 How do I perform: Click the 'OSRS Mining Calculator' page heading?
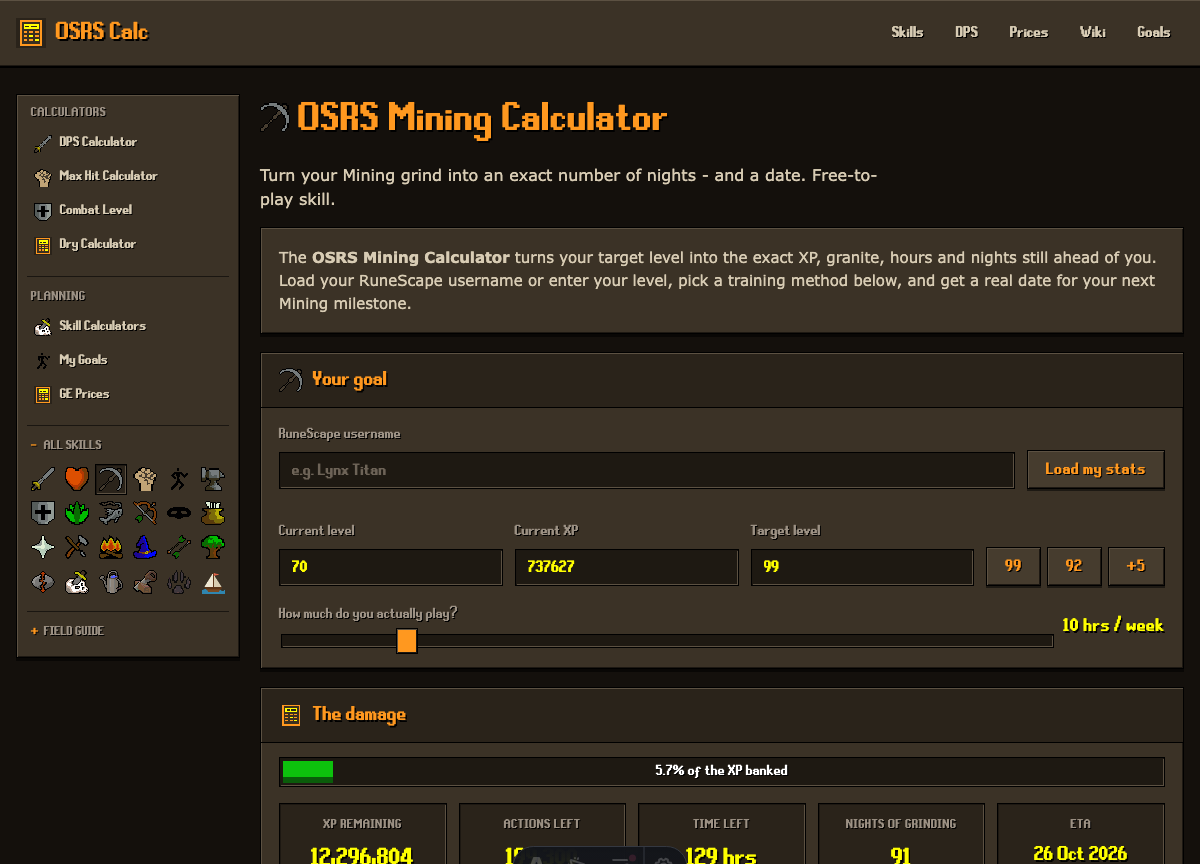(x=482, y=118)
